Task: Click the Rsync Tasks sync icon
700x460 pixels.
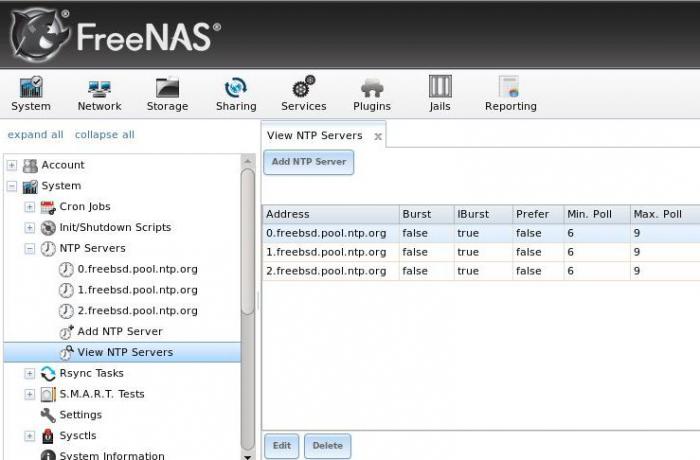Action: [48, 373]
